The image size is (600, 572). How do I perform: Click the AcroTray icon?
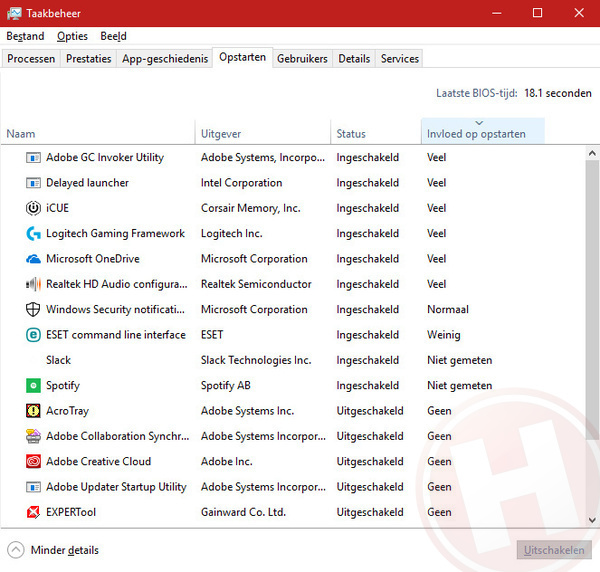pyautogui.click(x=33, y=411)
